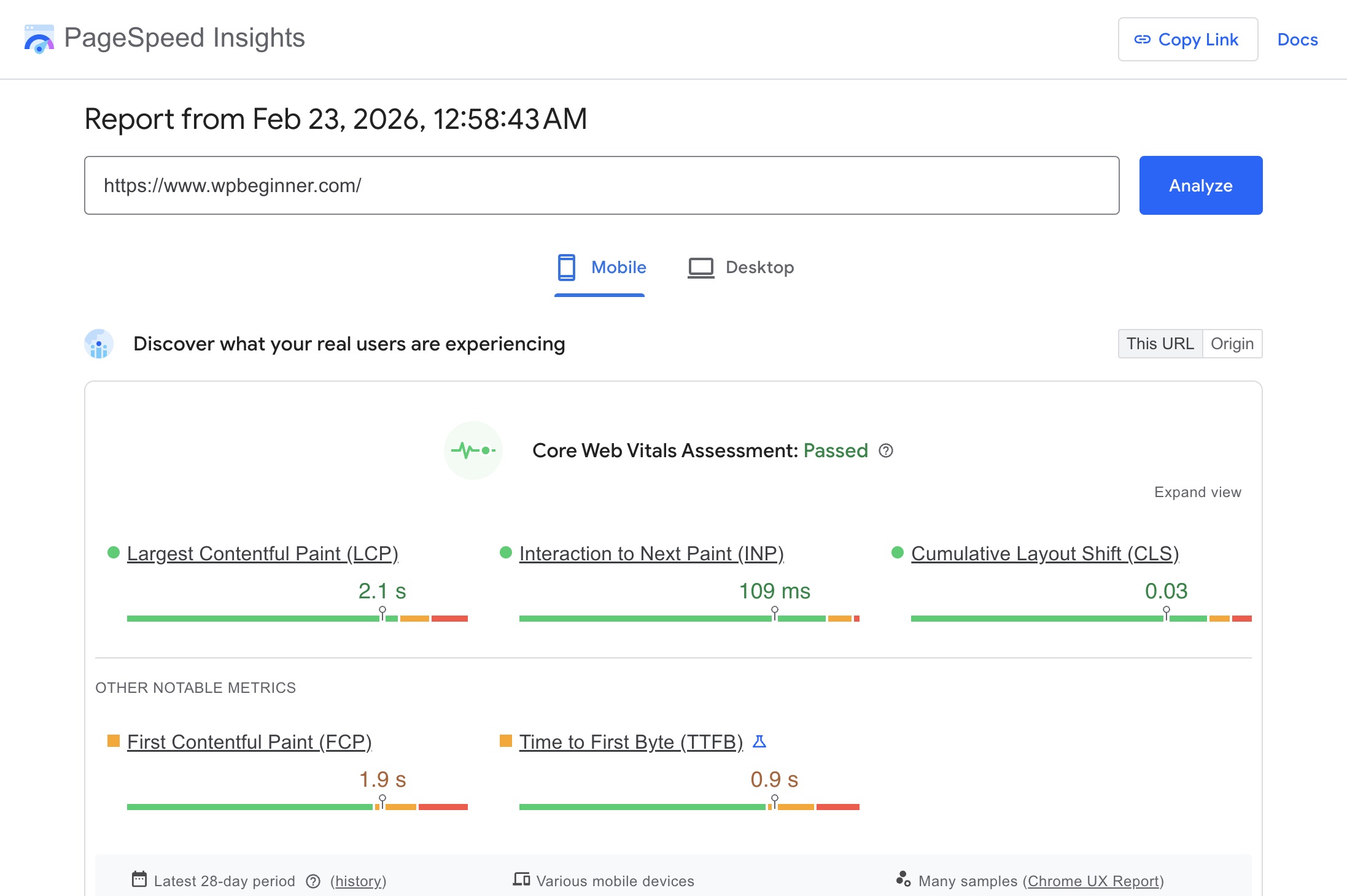Click inside the URL input field

pyautogui.click(x=553, y=185)
